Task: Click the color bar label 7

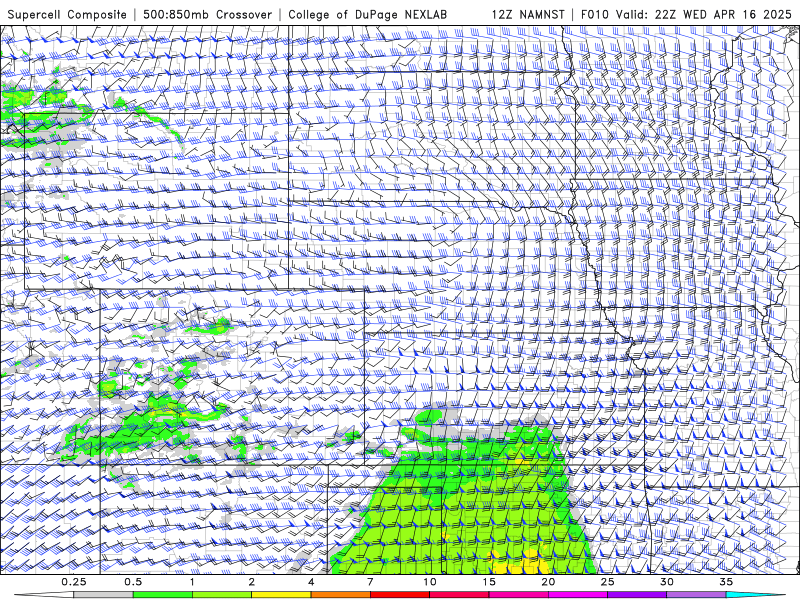Action: (370, 582)
